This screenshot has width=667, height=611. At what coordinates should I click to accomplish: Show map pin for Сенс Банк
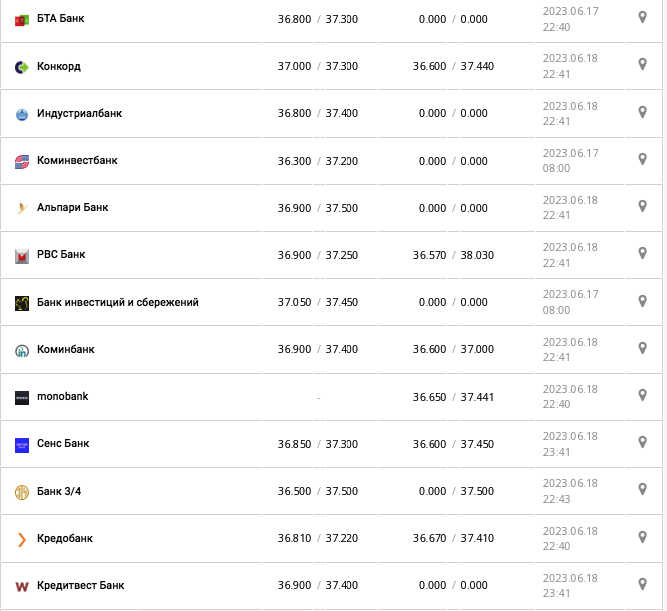pyautogui.click(x=642, y=442)
